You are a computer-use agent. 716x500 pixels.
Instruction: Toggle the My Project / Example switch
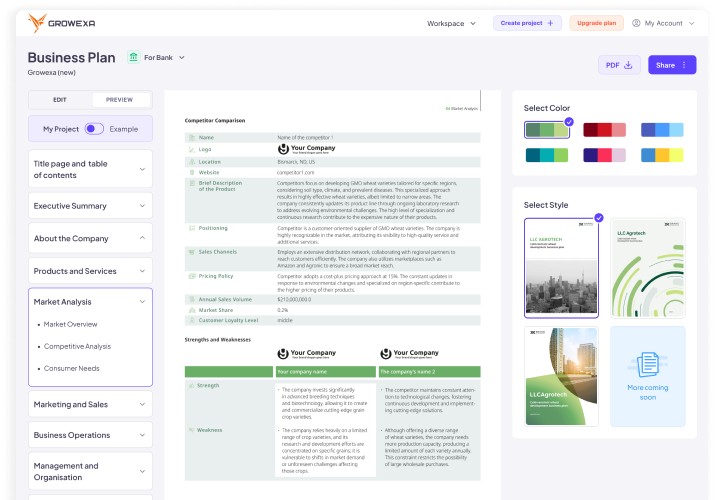tap(94, 129)
